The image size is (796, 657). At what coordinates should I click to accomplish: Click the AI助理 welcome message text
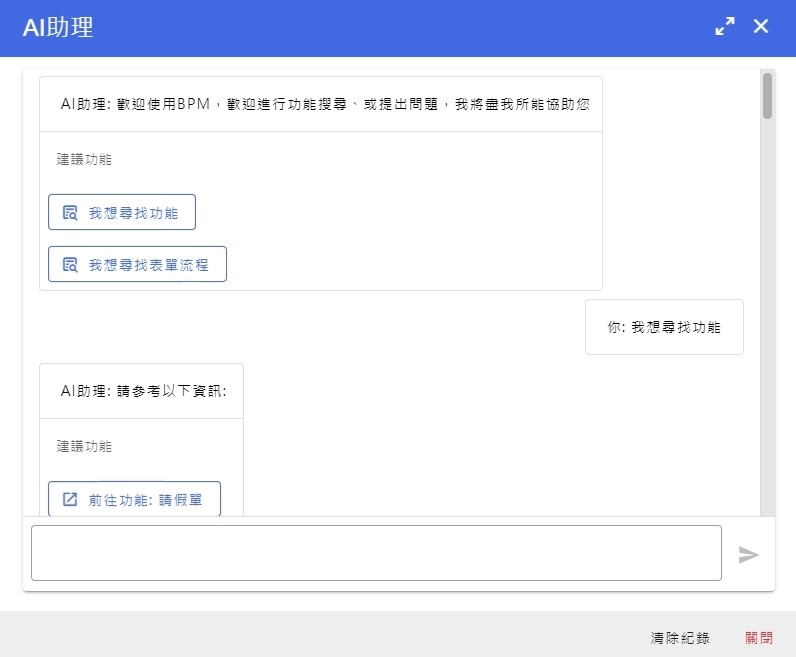point(325,104)
